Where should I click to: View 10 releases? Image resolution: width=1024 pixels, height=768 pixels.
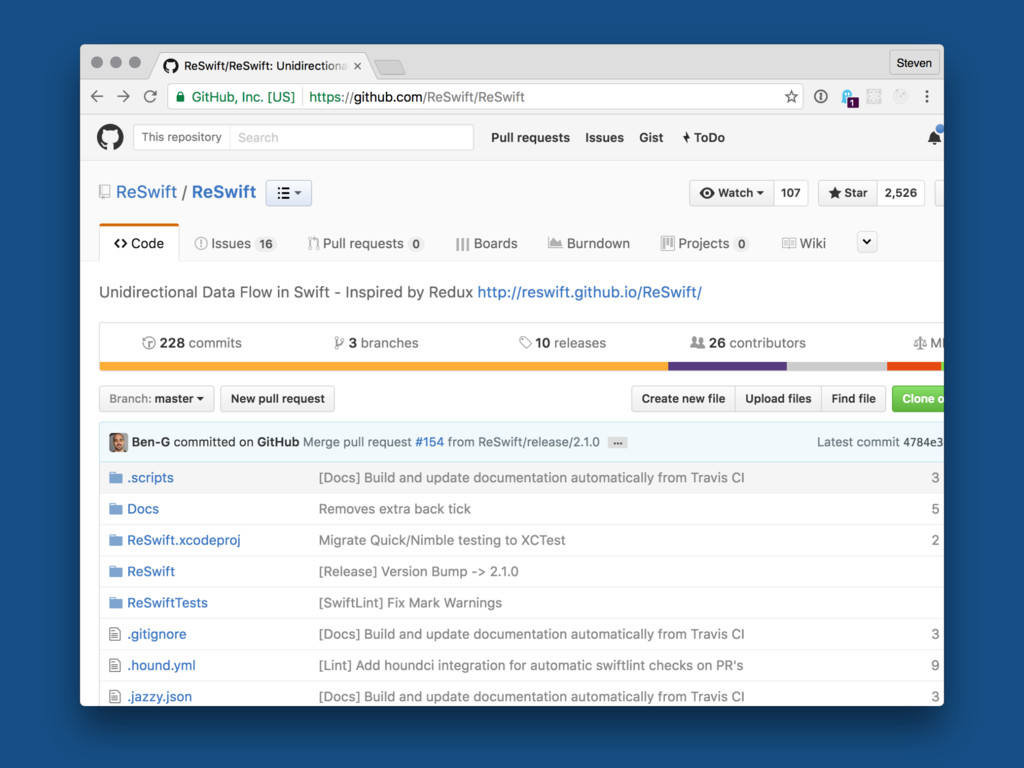click(x=562, y=343)
